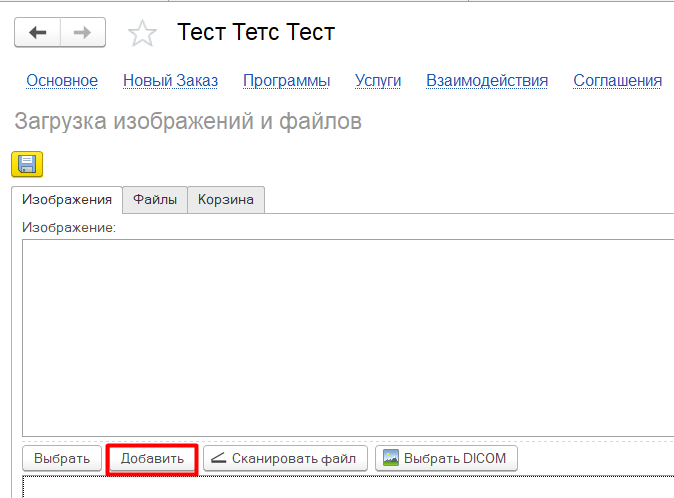Switch to the Изображения tab
This screenshot has width=674, height=498.
click(67, 200)
